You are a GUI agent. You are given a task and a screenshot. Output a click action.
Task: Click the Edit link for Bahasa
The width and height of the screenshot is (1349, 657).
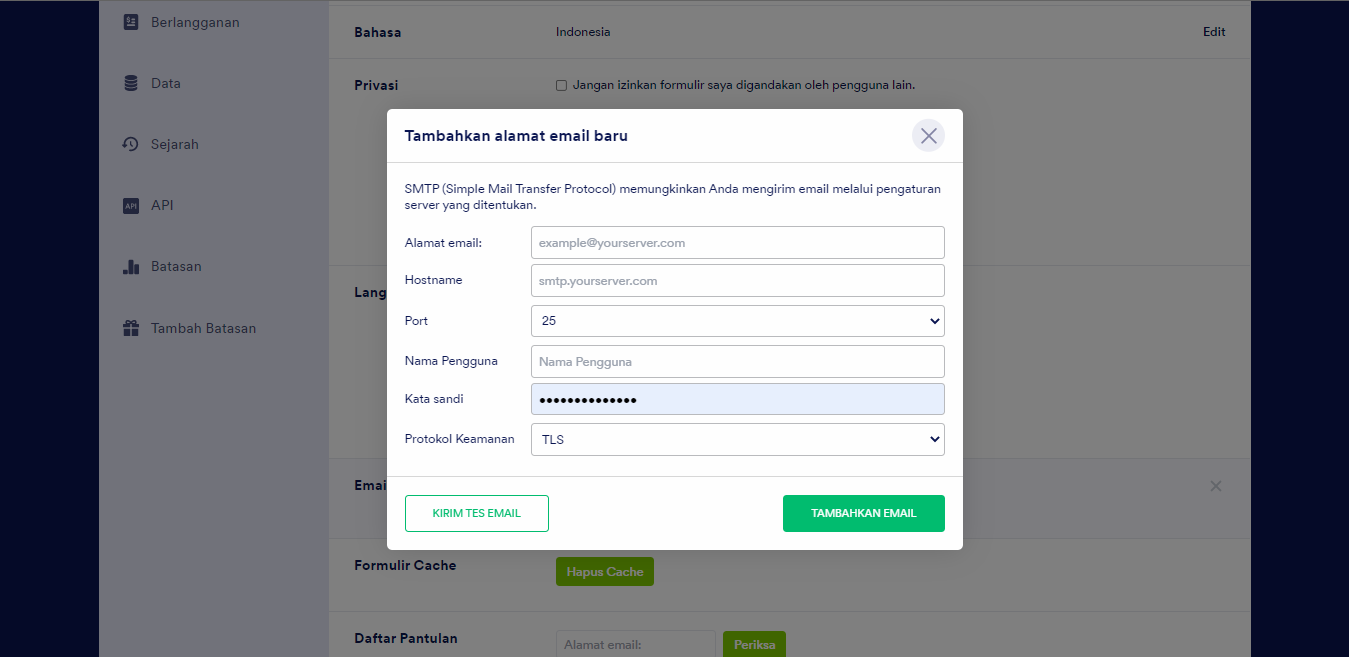tap(1213, 32)
